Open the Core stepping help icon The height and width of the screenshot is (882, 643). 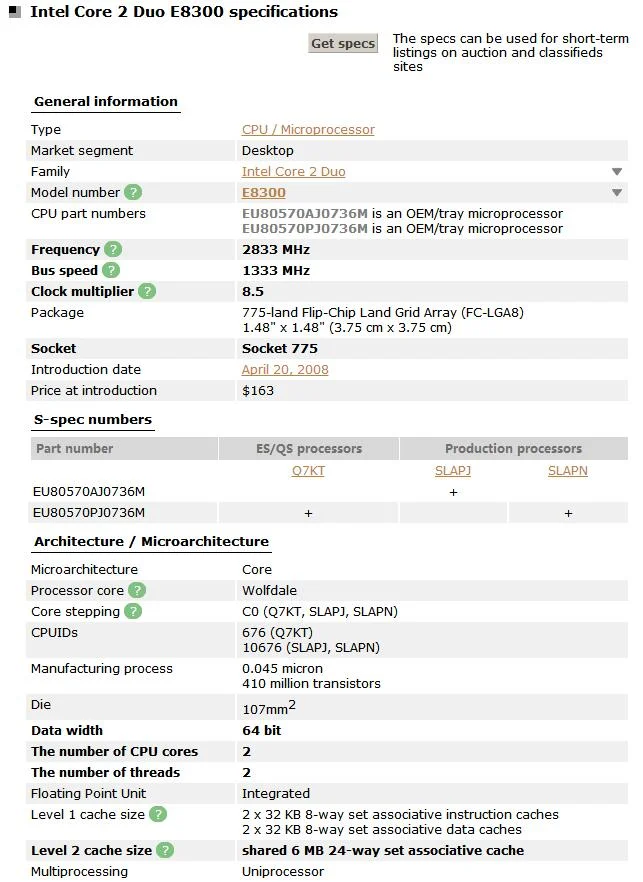coord(133,611)
